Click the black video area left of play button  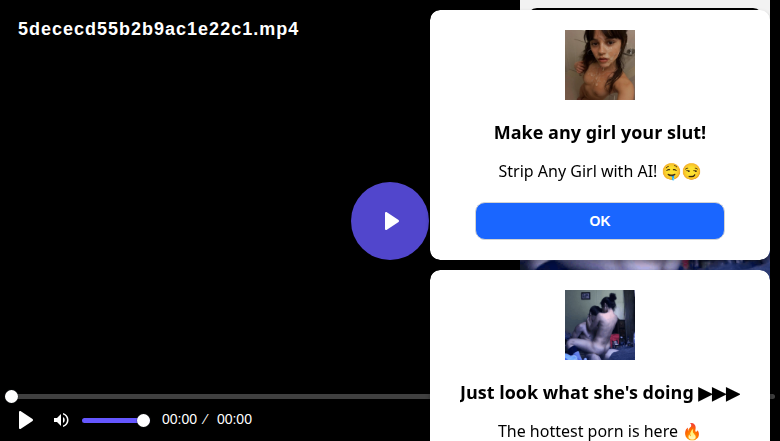[x=180, y=220]
